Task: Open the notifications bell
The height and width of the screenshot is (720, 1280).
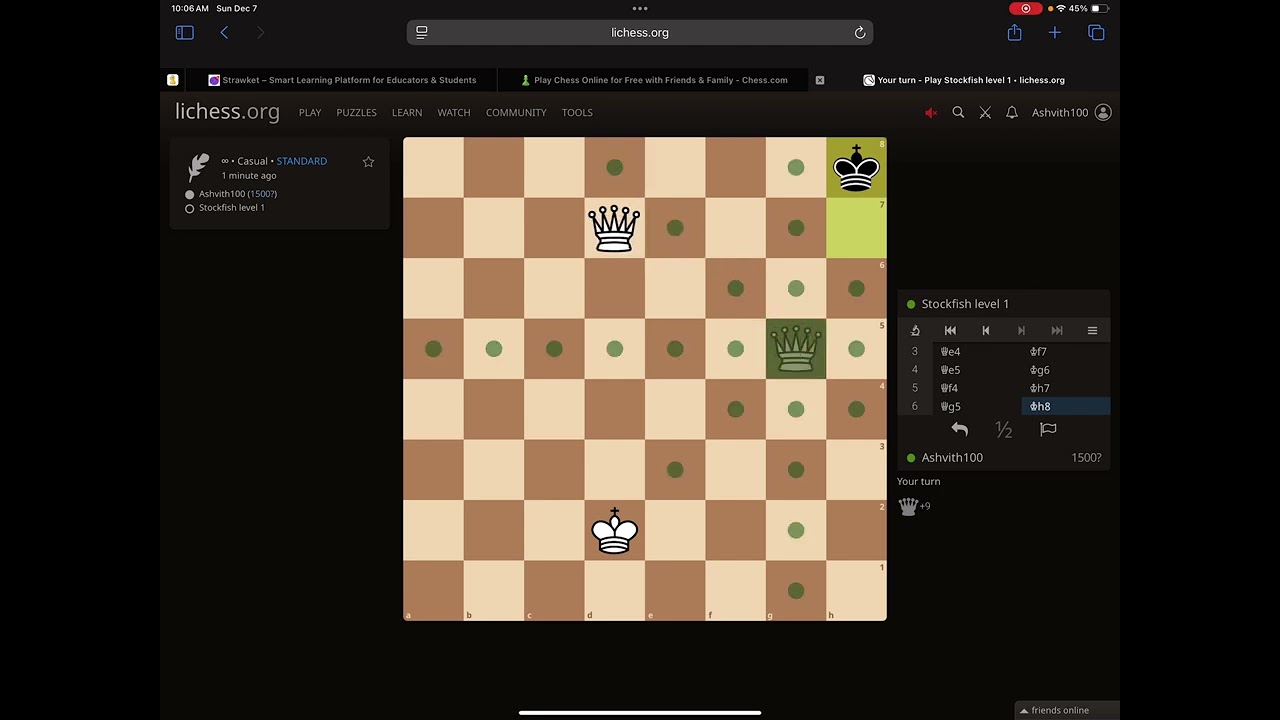Action: [1012, 113]
